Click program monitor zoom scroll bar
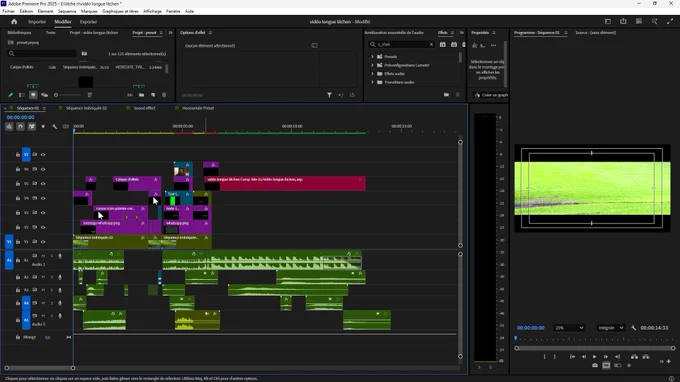The width and height of the screenshot is (680, 382). pyautogui.click(x=595, y=348)
